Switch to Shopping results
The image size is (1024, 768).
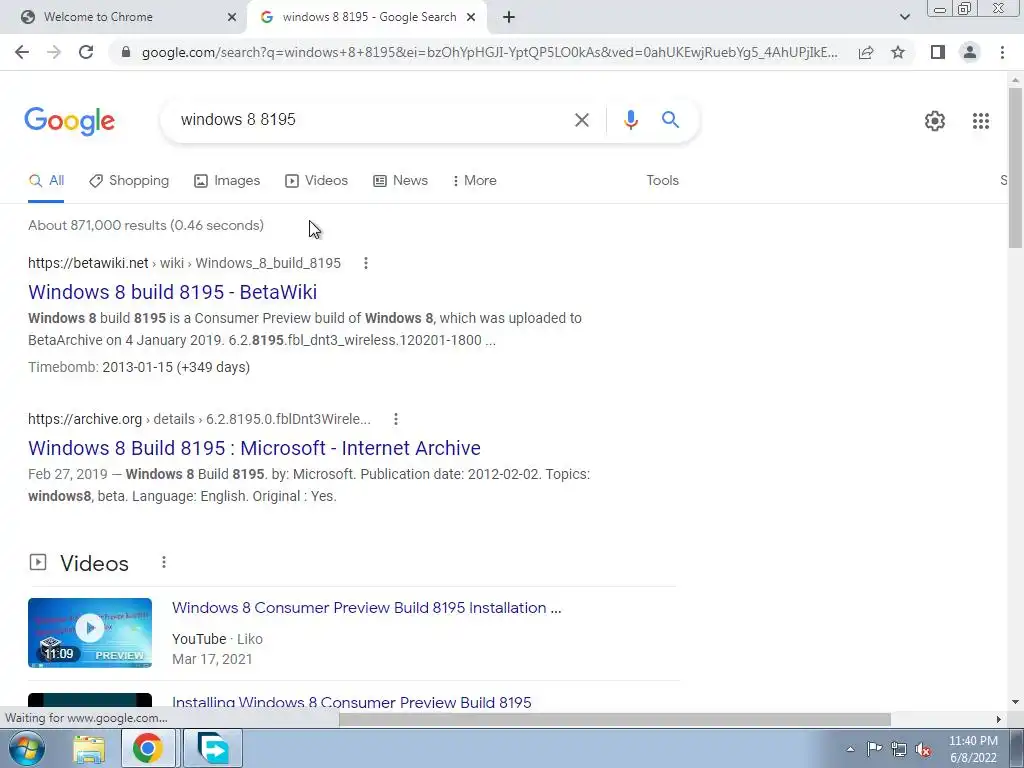(129, 181)
